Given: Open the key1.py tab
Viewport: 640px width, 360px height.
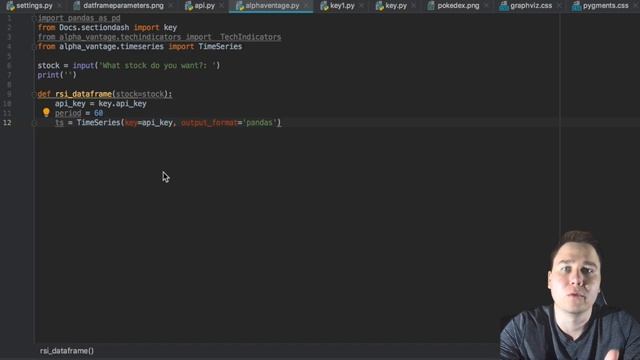Looking at the screenshot, I should (x=342, y=6).
